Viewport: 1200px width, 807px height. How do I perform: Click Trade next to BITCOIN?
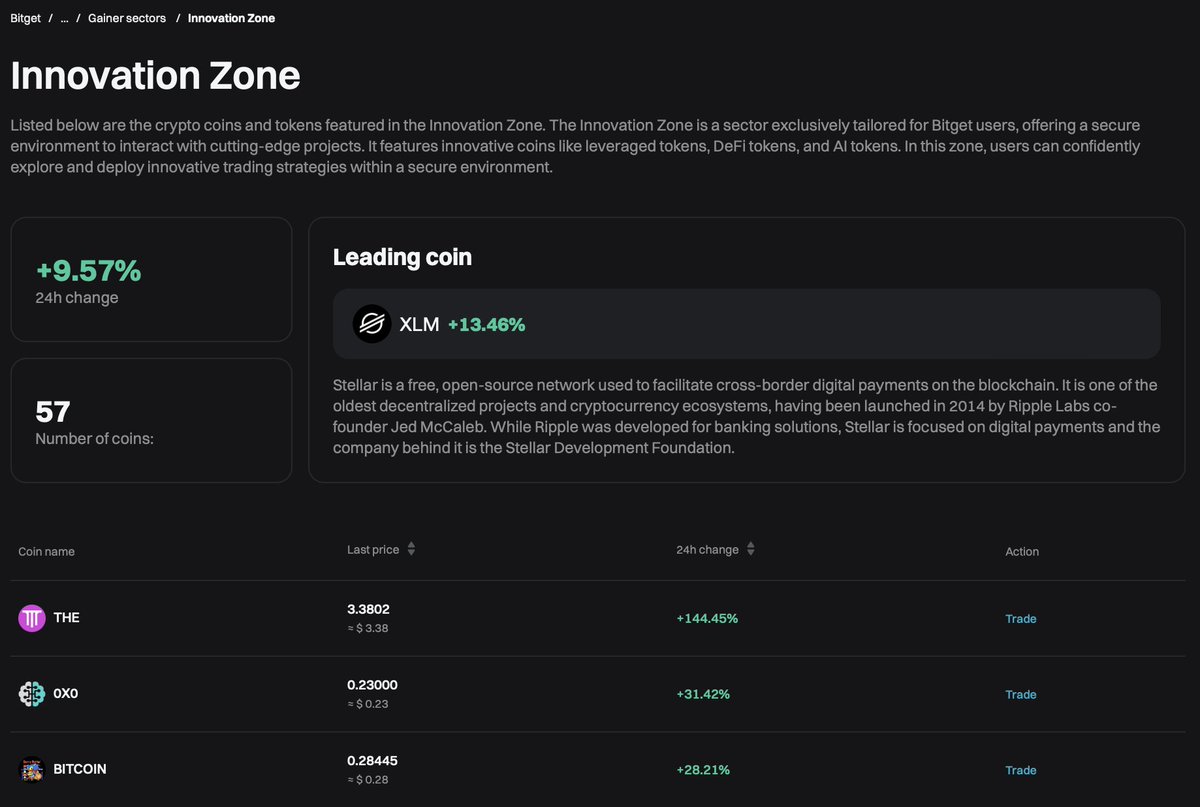pos(1020,770)
